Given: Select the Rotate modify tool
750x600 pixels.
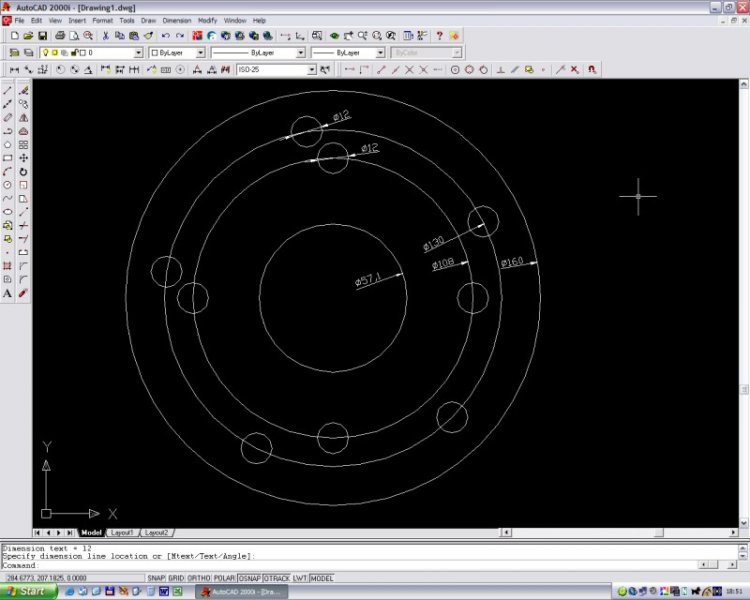Looking at the screenshot, I should [x=23, y=171].
